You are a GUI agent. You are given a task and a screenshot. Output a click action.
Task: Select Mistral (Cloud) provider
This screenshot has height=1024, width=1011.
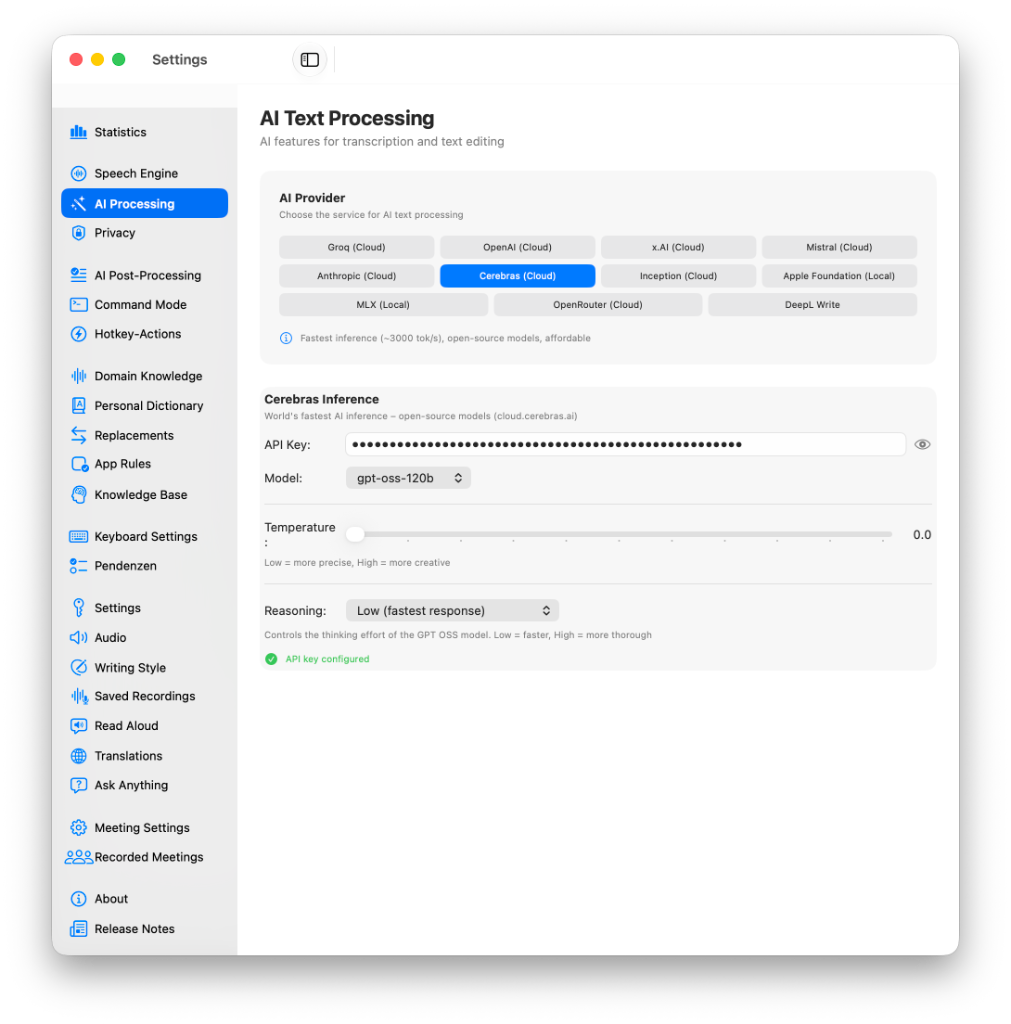[x=839, y=248]
